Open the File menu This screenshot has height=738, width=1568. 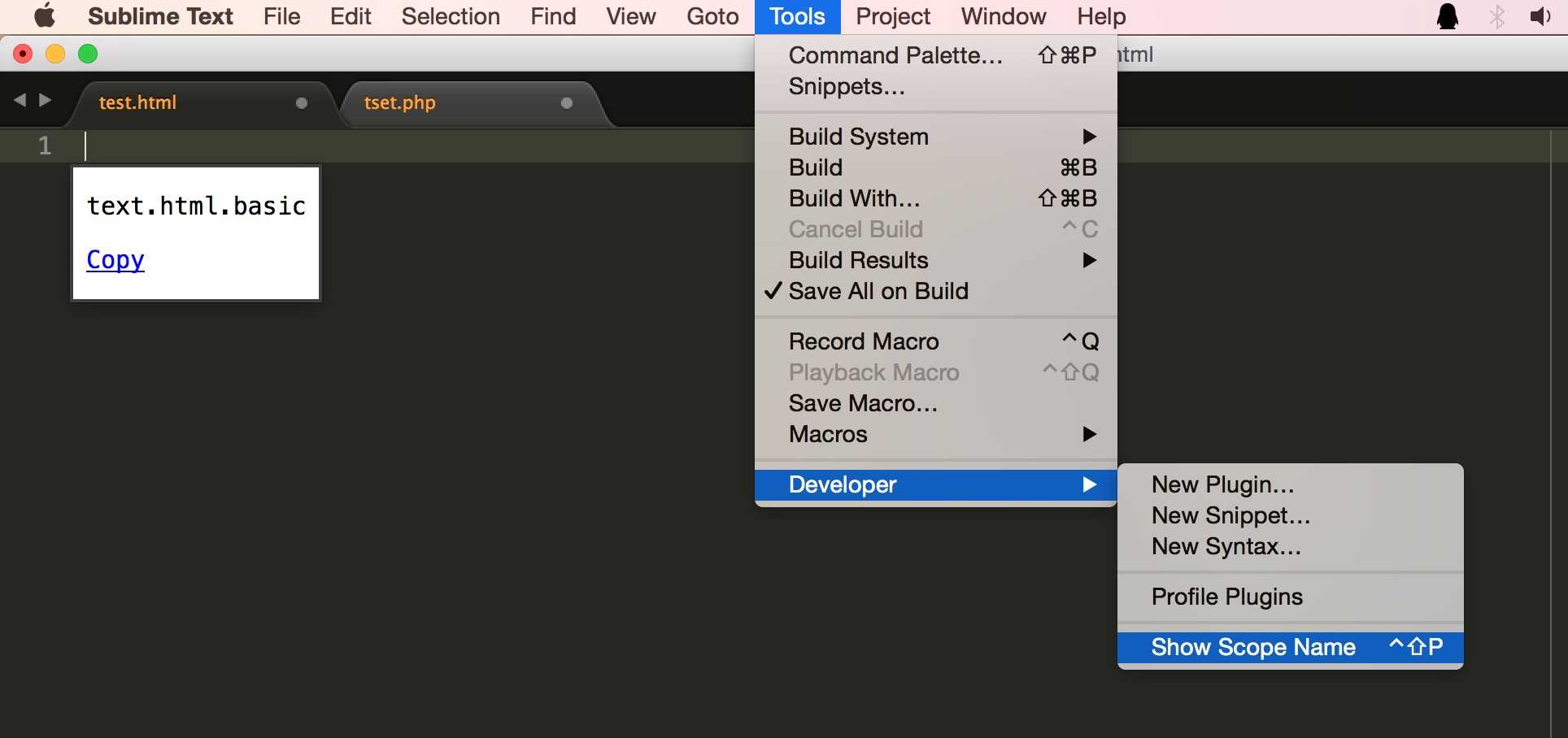pyautogui.click(x=282, y=16)
